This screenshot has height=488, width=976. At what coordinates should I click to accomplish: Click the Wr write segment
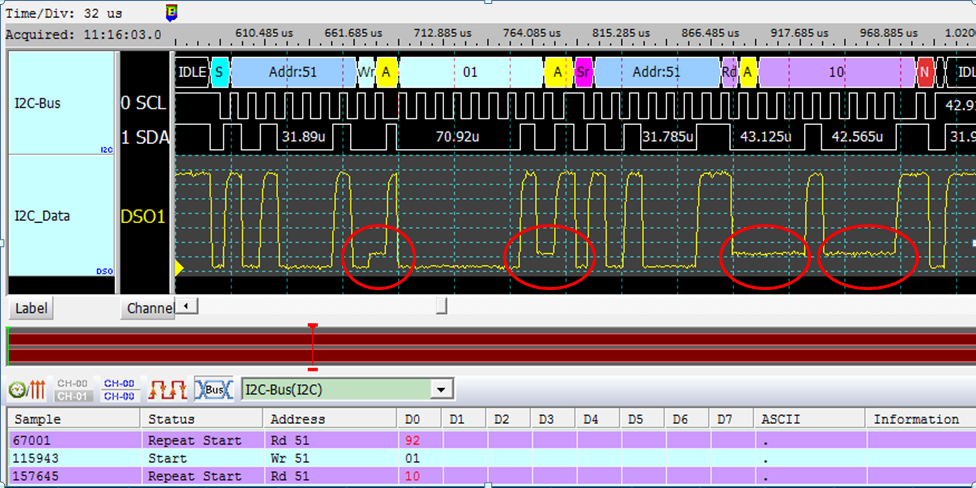366,72
